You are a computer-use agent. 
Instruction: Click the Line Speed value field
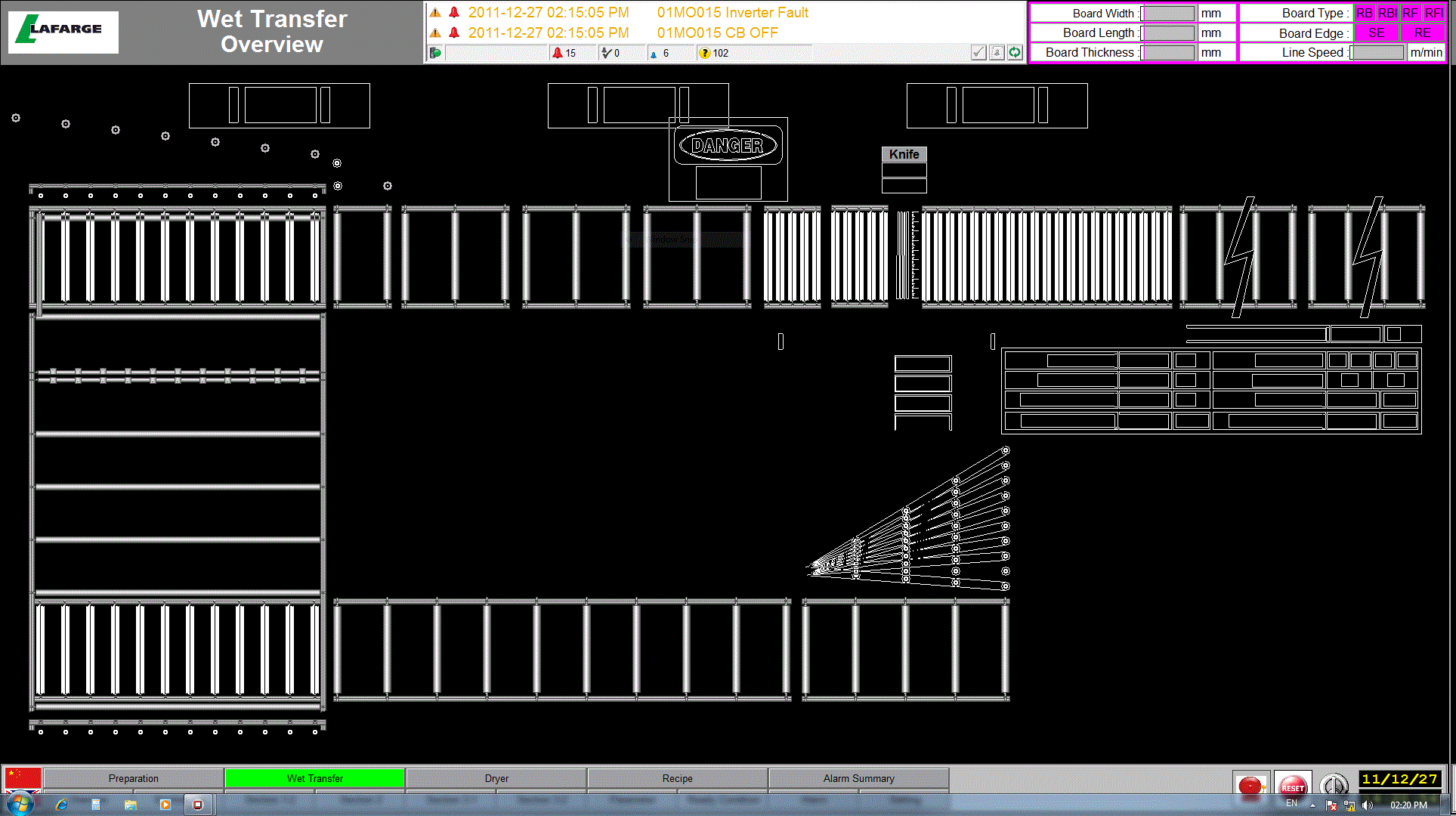(1377, 52)
